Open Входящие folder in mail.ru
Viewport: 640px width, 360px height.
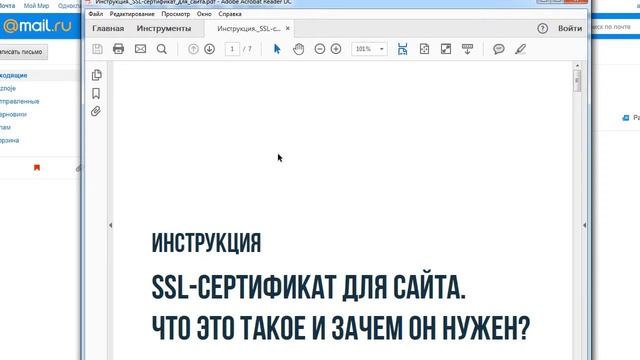point(13,76)
